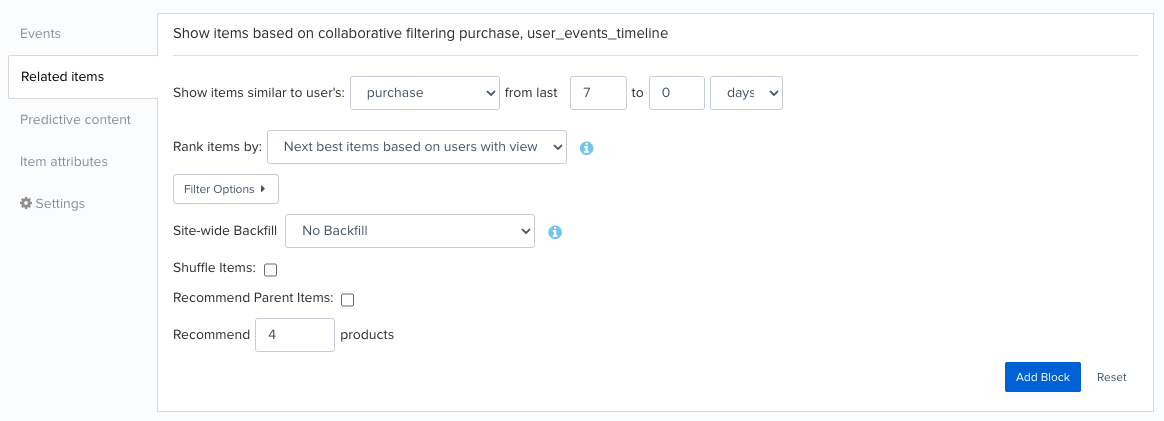Open the days time unit dropdown
This screenshot has height=421, width=1164.
click(x=746, y=93)
